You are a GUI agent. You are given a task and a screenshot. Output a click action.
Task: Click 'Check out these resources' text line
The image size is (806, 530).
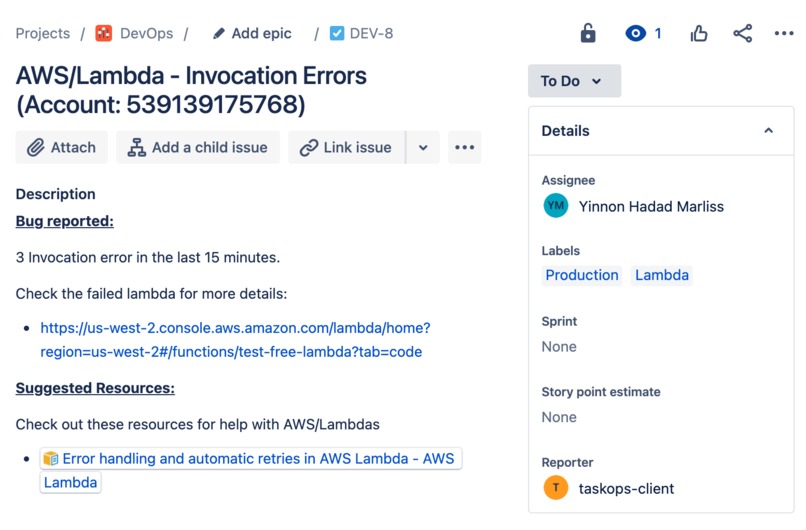197,425
